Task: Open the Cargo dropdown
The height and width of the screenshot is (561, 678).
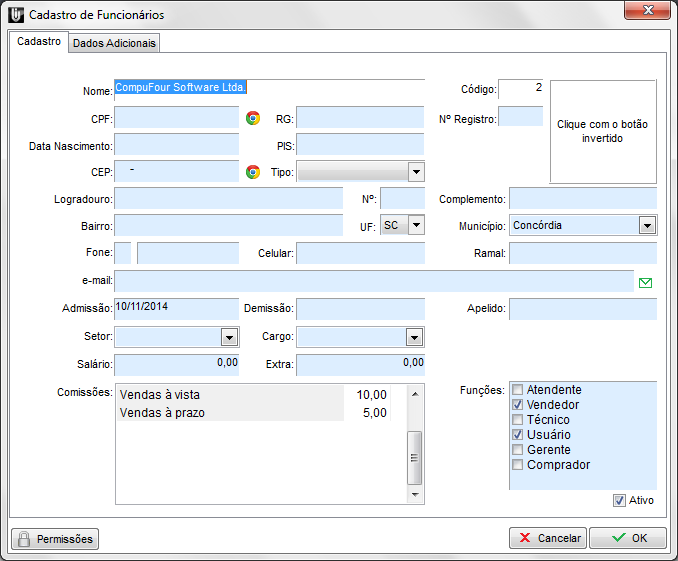Action: pyautogui.click(x=414, y=337)
